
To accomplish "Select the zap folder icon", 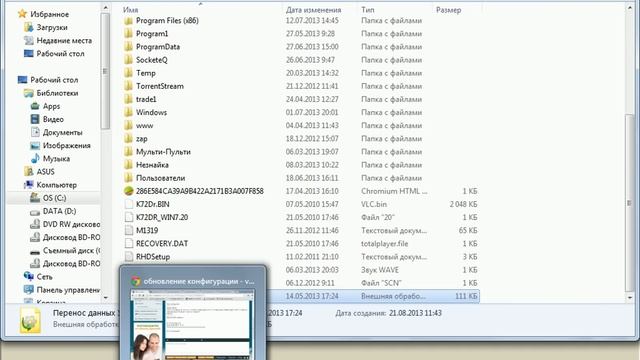I will point(129,138).
